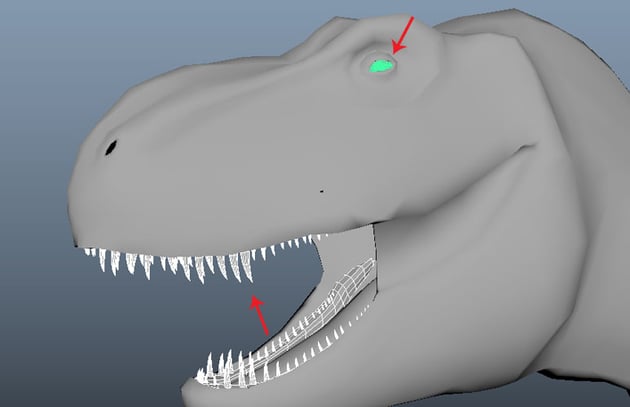This screenshot has width=630, height=407.
Task: Select the black nostril on the snout
Action: point(111,147)
